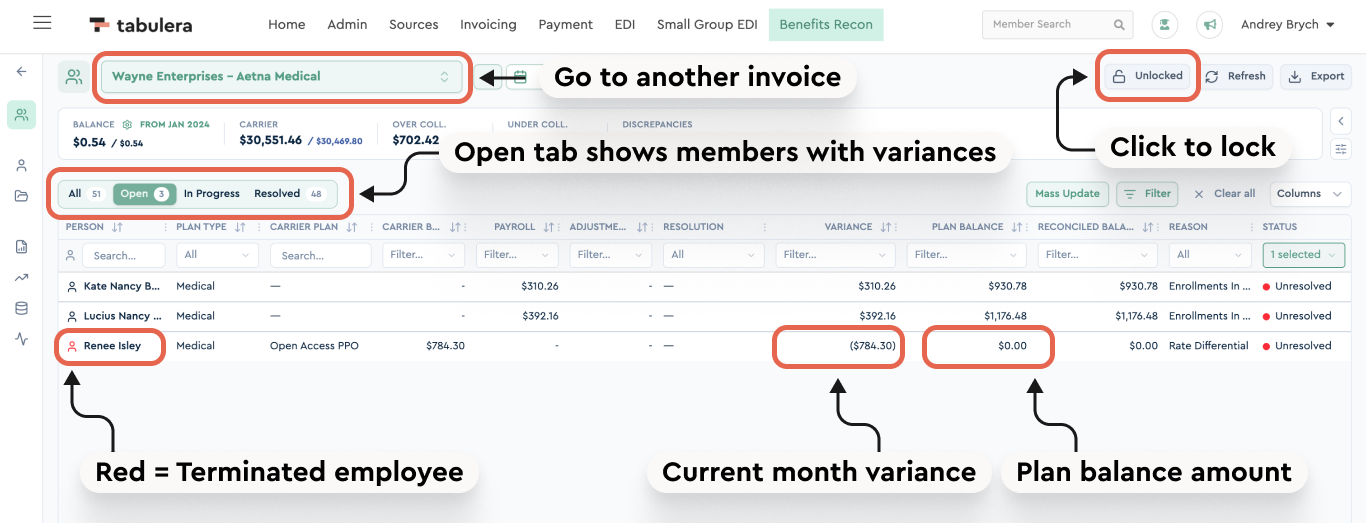Screen dimensions: 1366x523
Task: Open Payroll filter dropdown
Action: click(x=517, y=255)
